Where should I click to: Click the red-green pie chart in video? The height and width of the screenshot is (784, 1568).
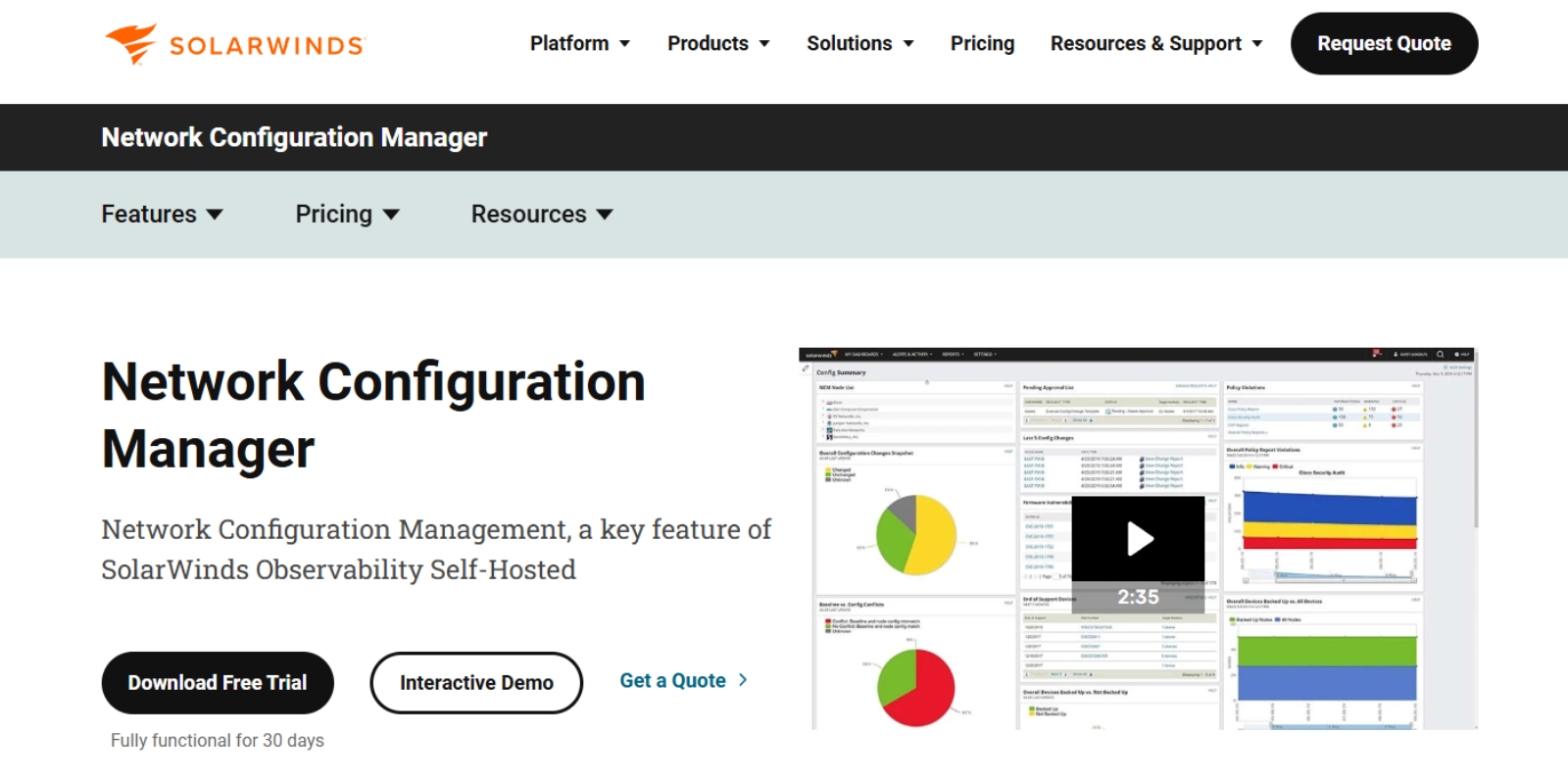point(915,688)
